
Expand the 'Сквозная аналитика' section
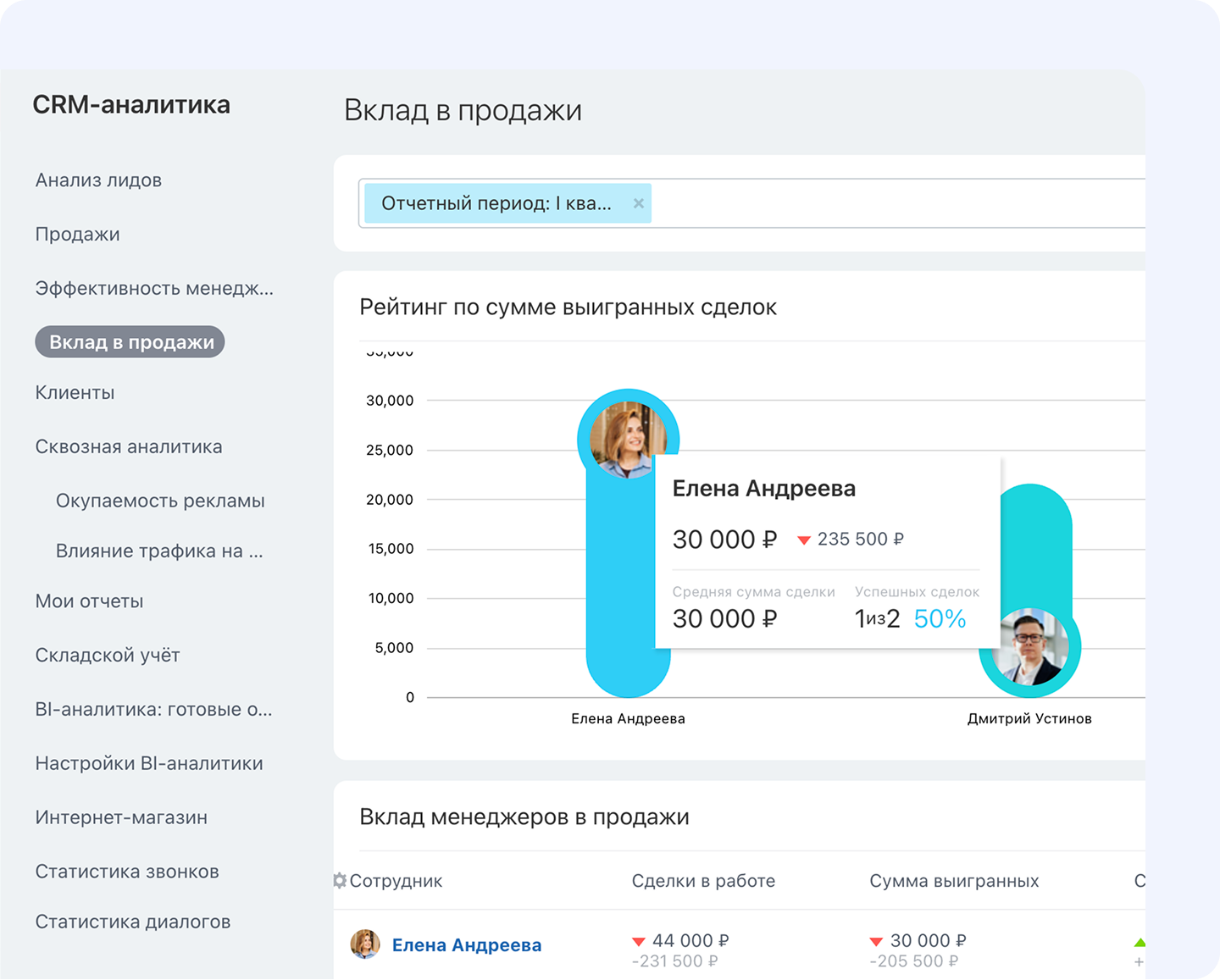coord(129,446)
